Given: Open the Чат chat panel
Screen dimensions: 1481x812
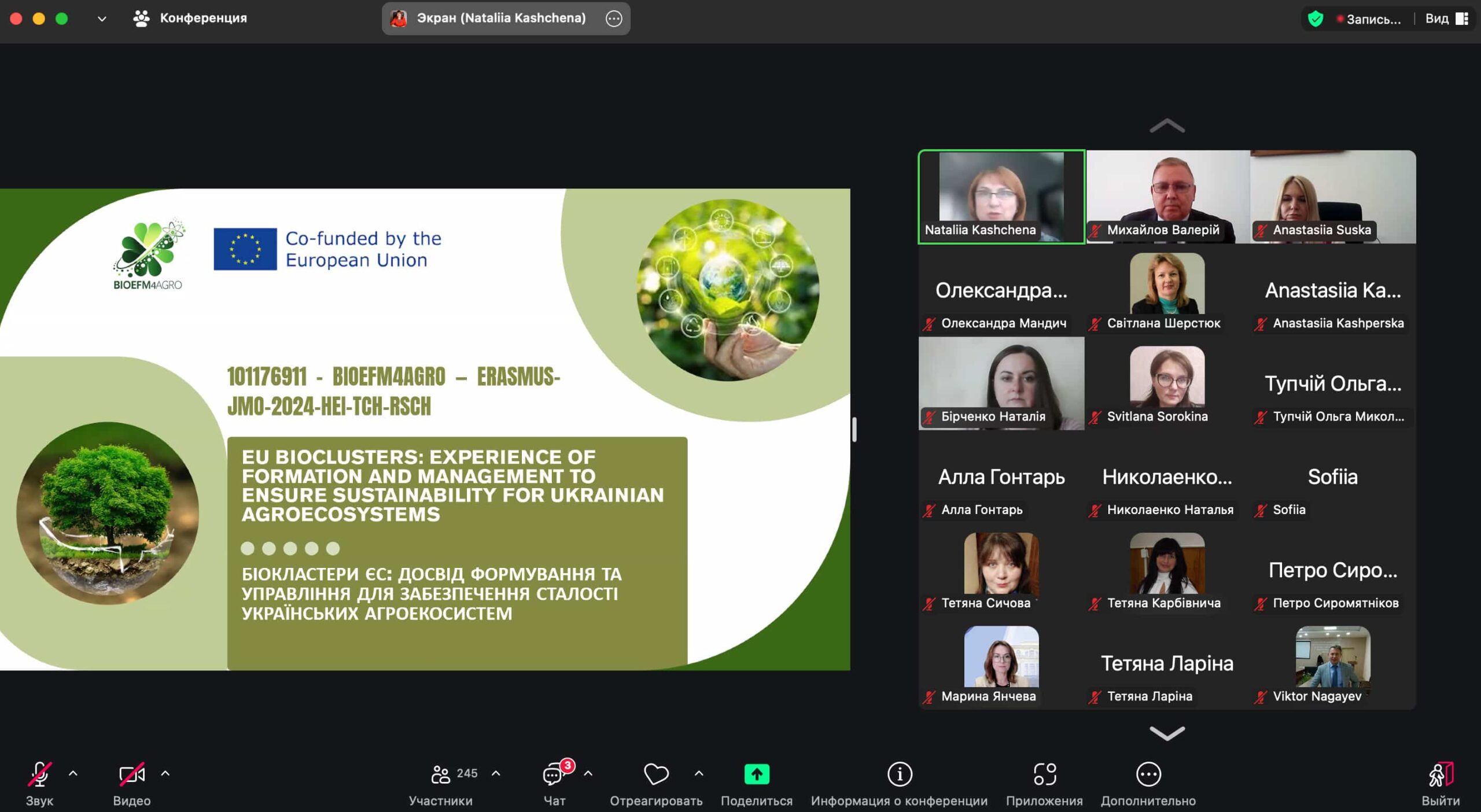Looking at the screenshot, I should click(554, 784).
